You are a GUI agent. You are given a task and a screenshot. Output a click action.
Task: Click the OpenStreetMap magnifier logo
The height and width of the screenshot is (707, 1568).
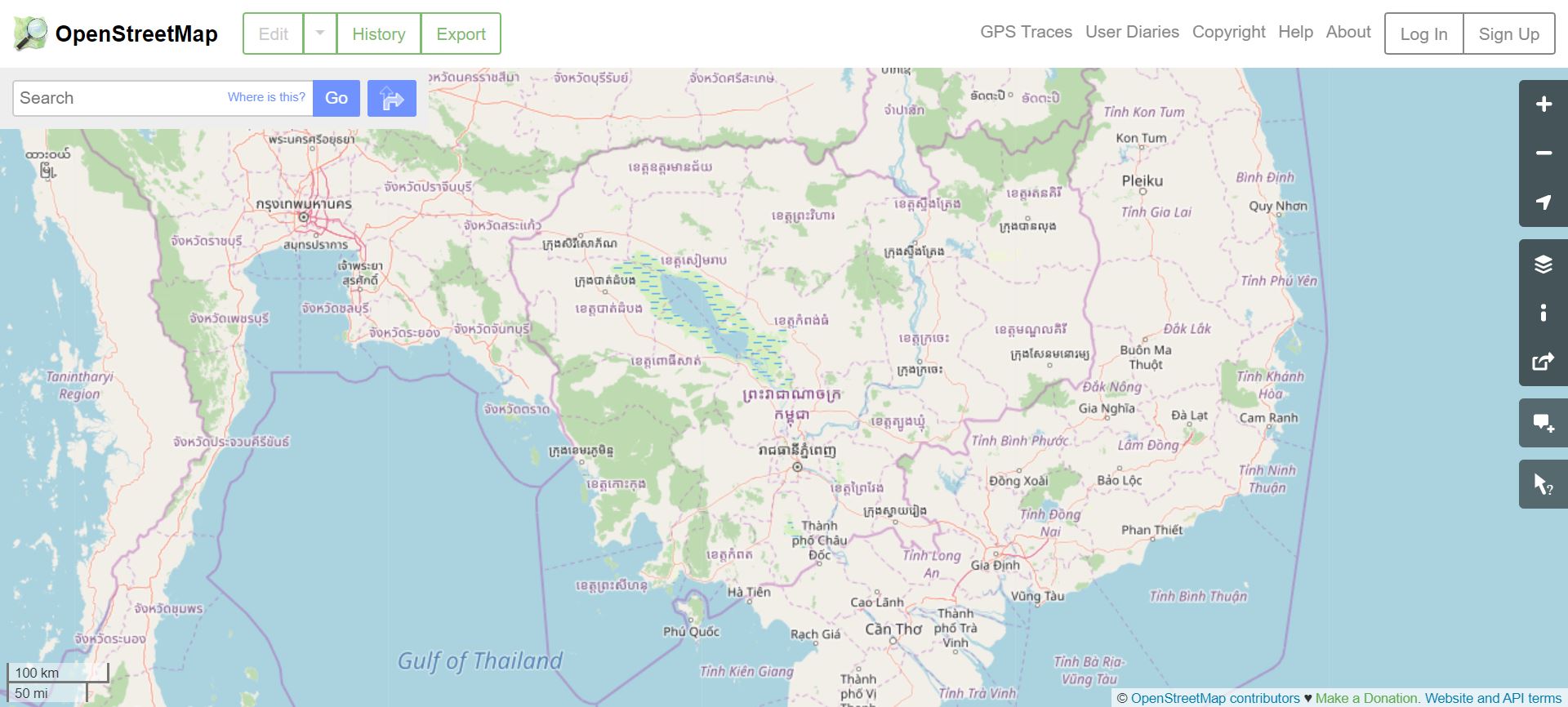click(x=31, y=33)
